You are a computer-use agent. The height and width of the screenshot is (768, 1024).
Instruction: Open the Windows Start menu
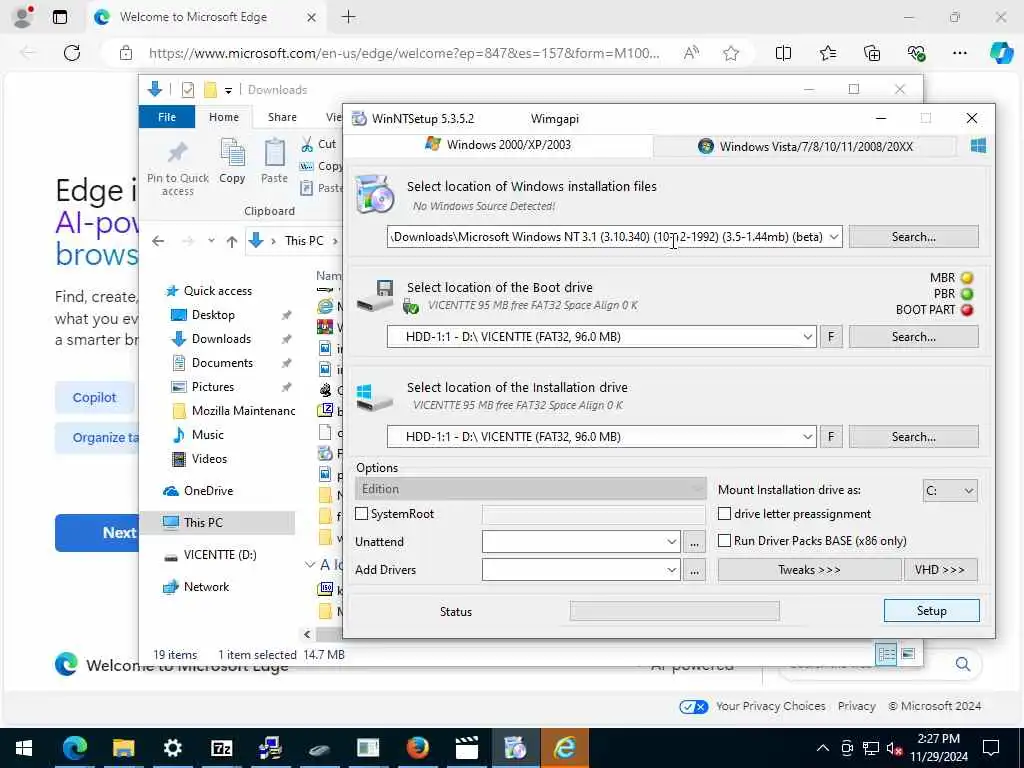pyautogui.click(x=24, y=748)
